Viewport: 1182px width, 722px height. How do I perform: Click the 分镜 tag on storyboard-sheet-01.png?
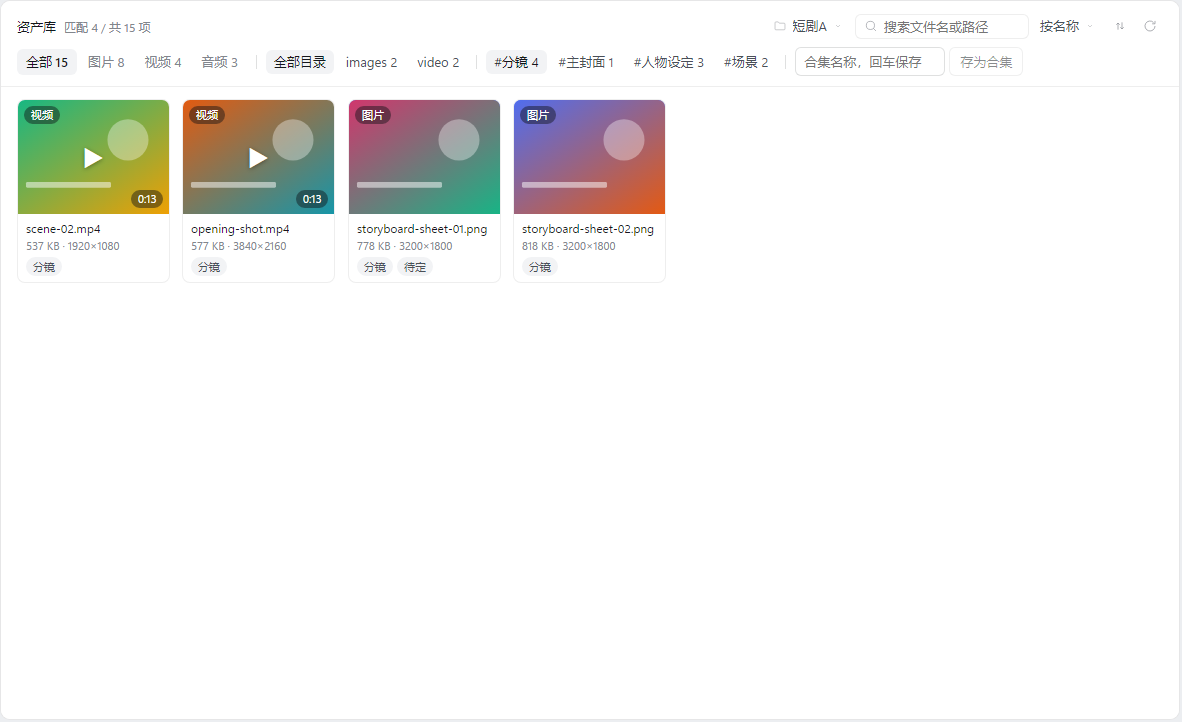pyautogui.click(x=375, y=267)
